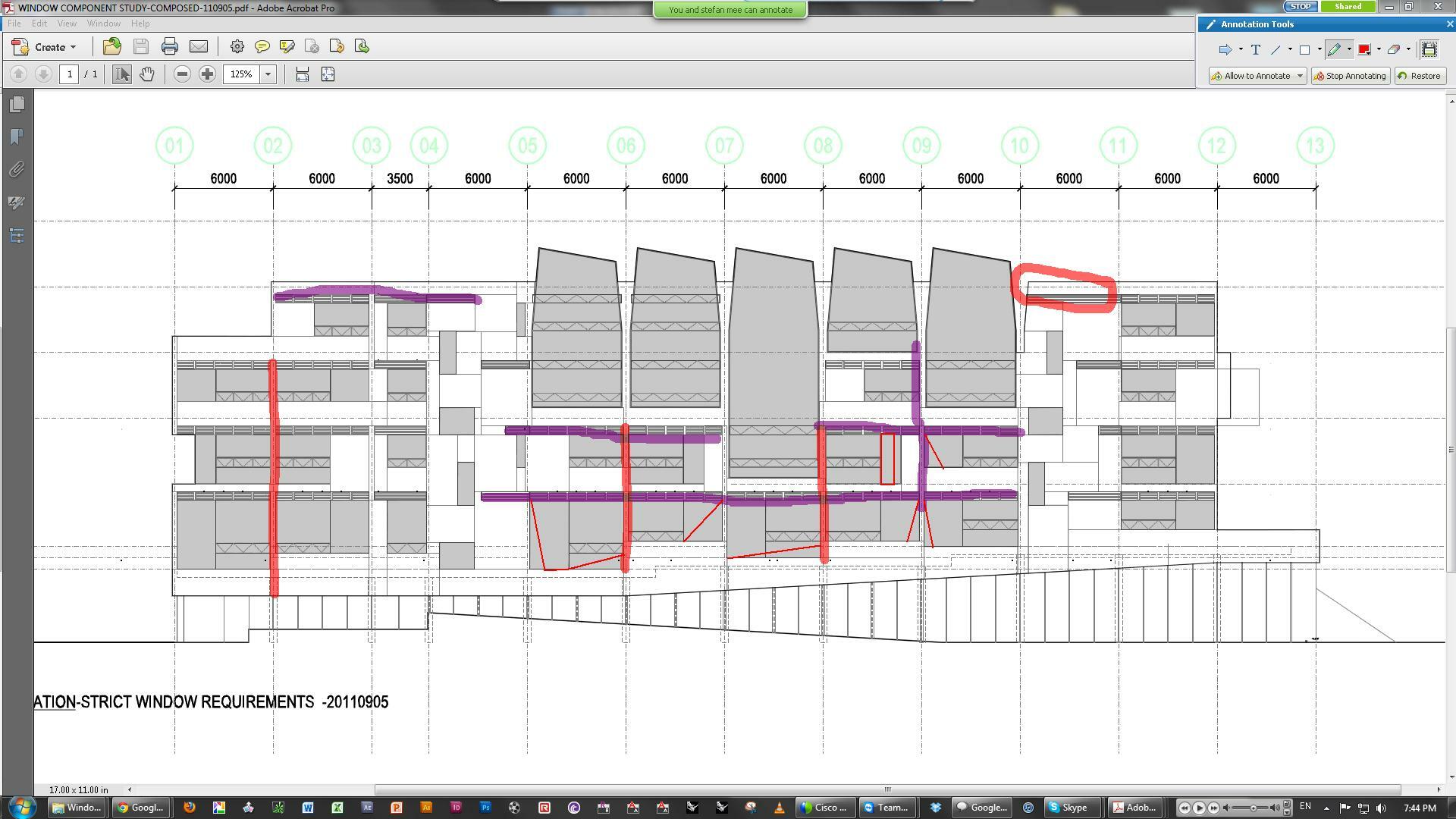
Task: Click the Windows Start orb
Action: pyautogui.click(x=22, y=807)
